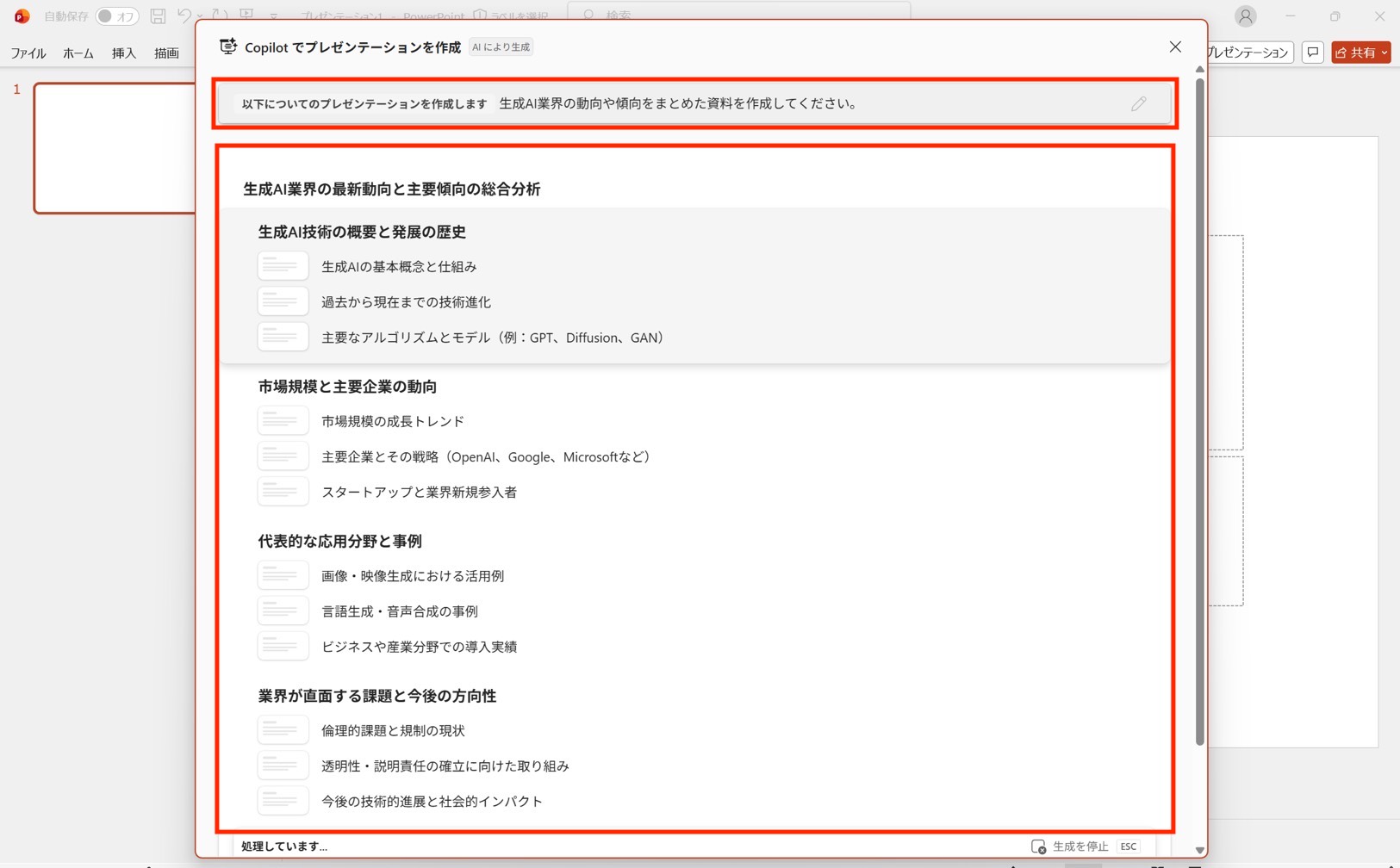Viewport: 1400px width, 868px height.
Task: Click the pencil icon to edit the prompt
Action: (x=1138, y=104)
